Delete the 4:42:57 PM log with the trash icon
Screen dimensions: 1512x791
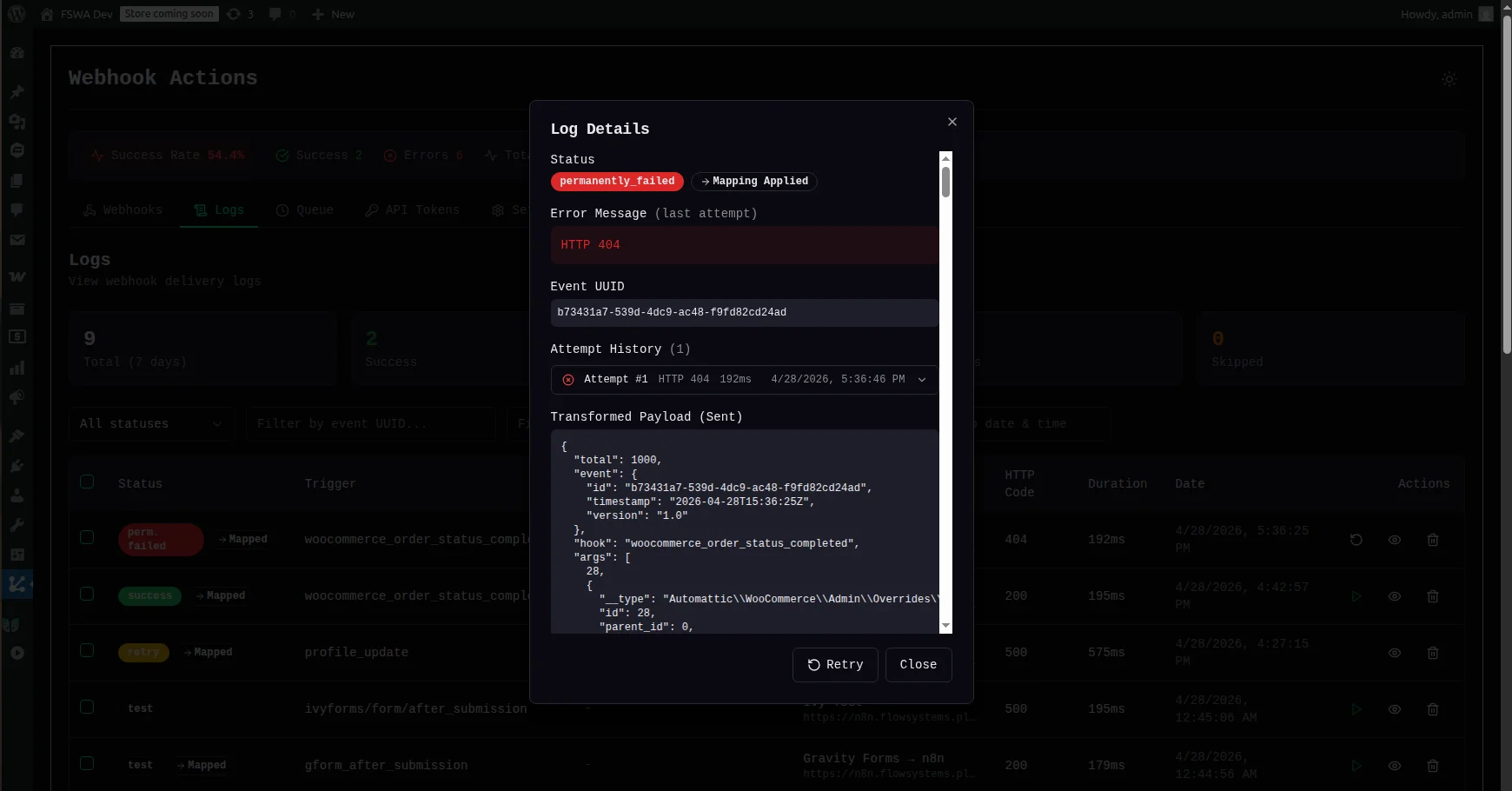click(1433, 596)
